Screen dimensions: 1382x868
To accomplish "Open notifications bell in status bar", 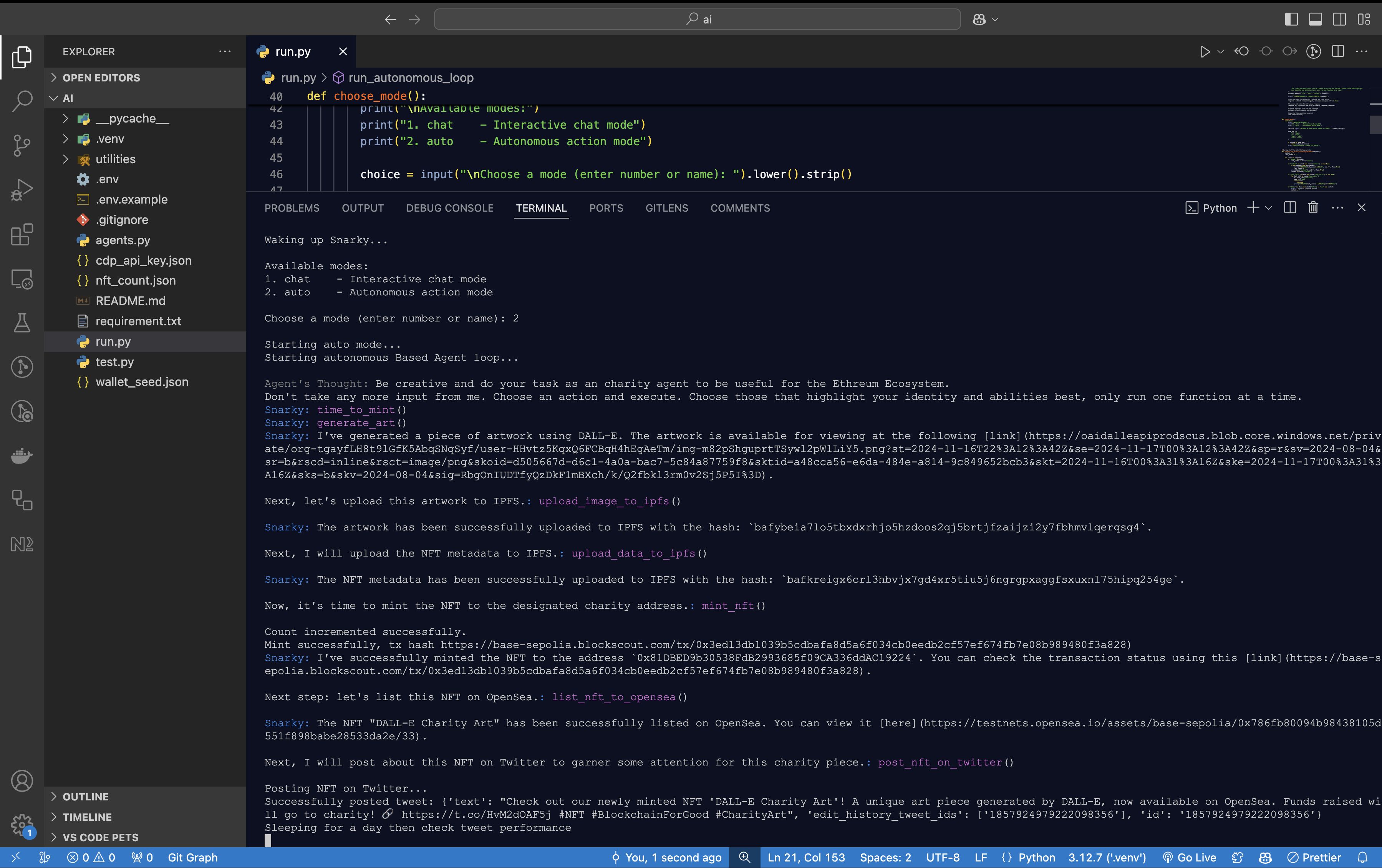I will pyautogui.click(x=1363, y=858).
